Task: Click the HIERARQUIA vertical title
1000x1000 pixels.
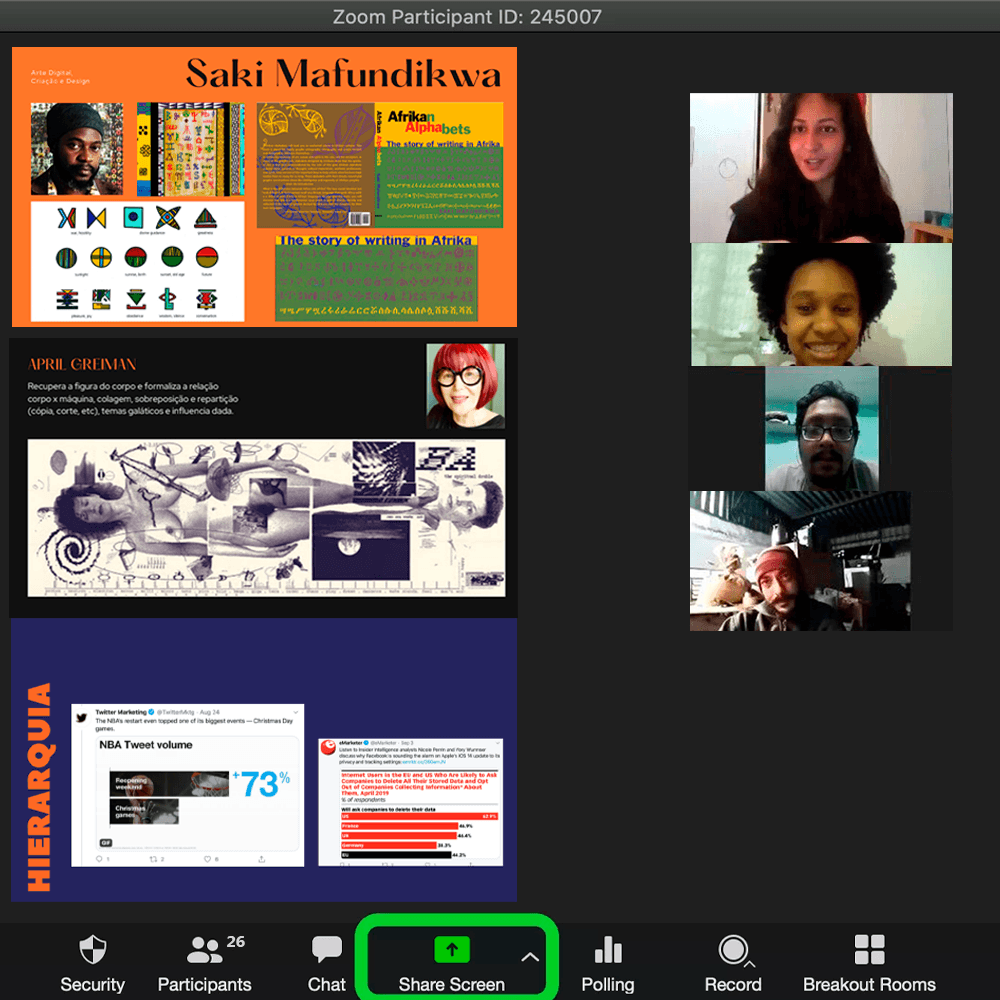Action: click(x=39, y=787)
